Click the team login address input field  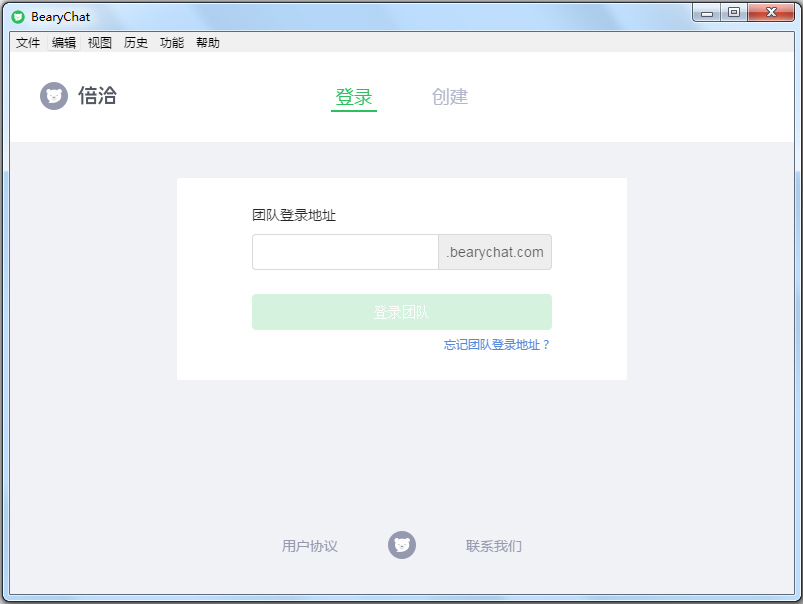pos(344,252)
